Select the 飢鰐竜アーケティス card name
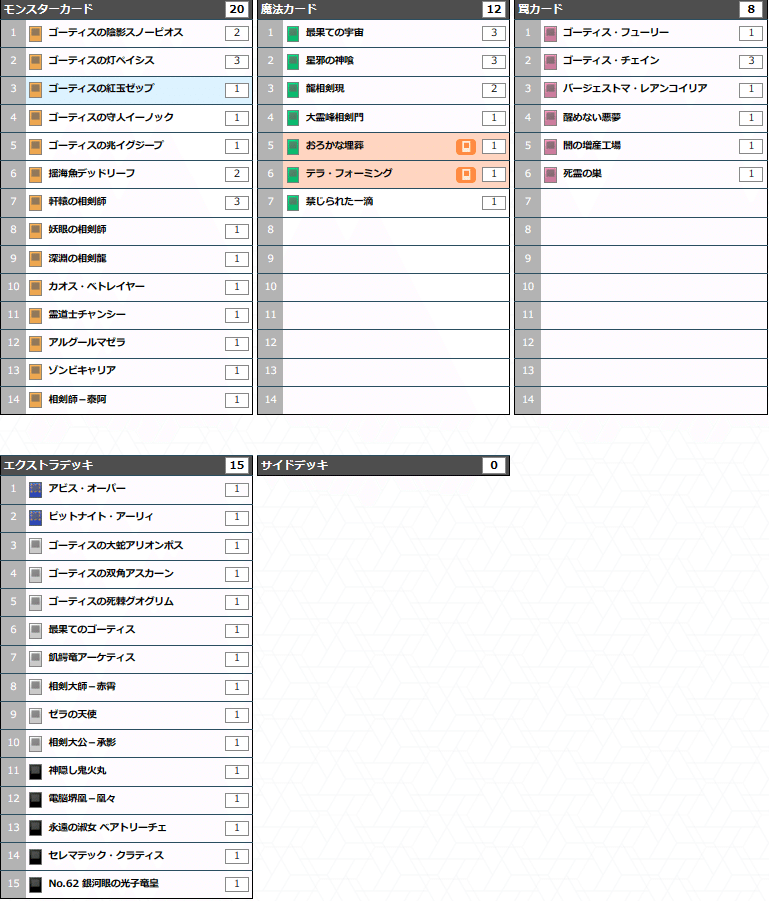The image size is (769, 901). tap(92, 657)
